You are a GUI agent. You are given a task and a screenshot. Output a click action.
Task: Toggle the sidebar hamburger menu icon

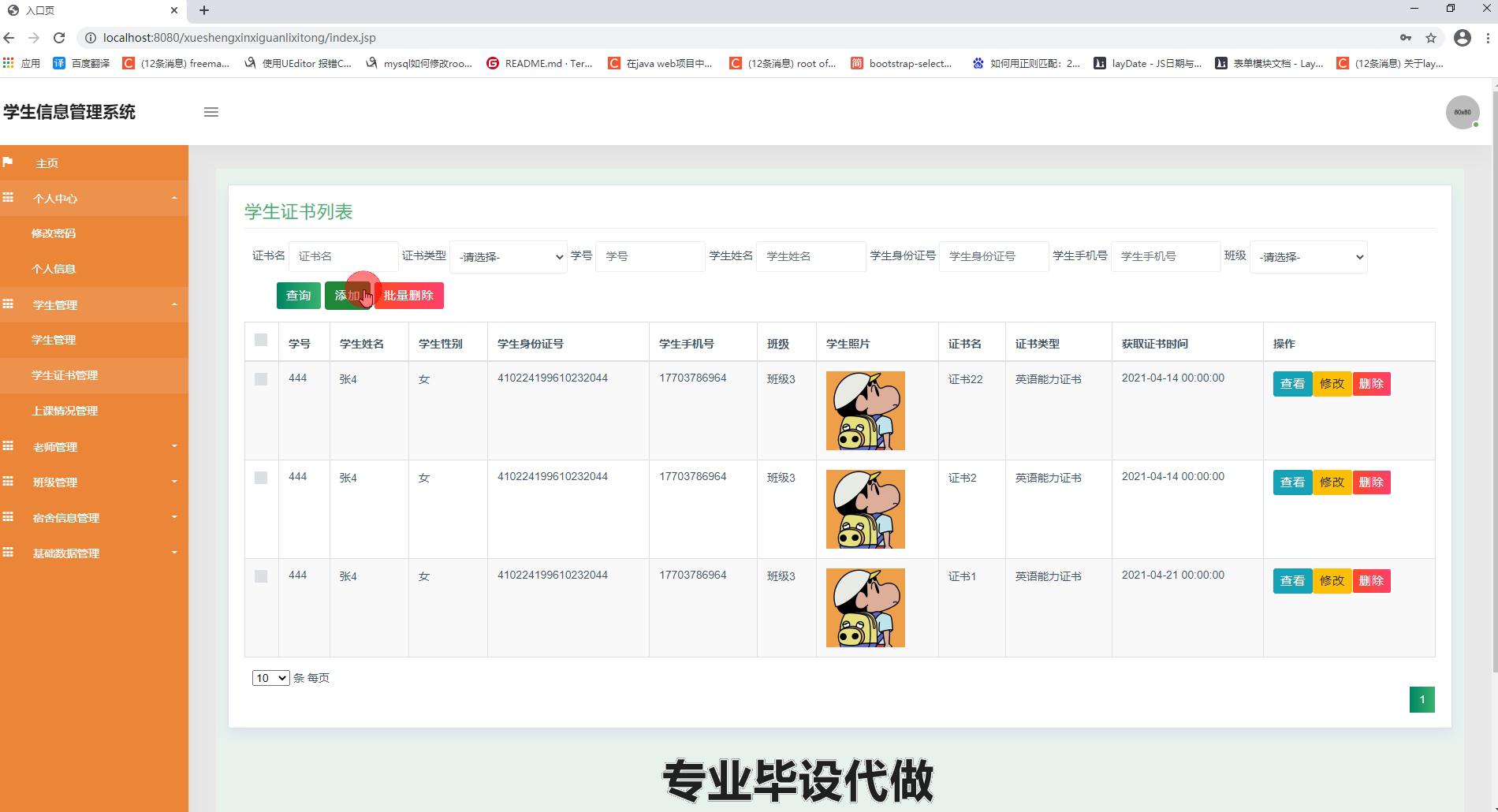211,112
